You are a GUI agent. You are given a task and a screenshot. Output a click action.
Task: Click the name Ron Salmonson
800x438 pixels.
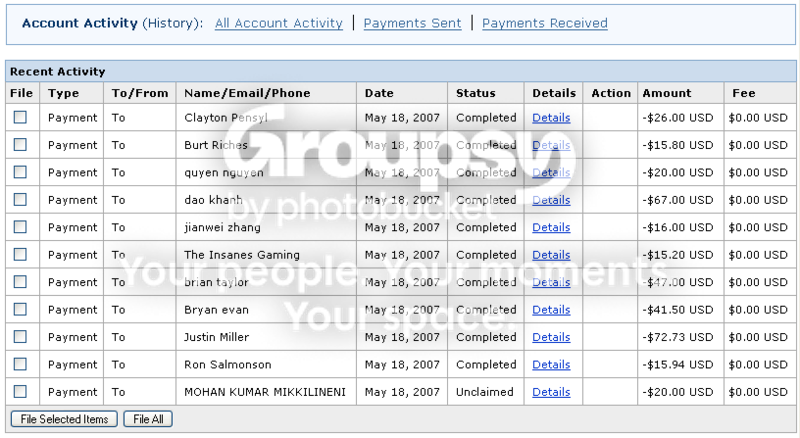click(x=228, y=364)
